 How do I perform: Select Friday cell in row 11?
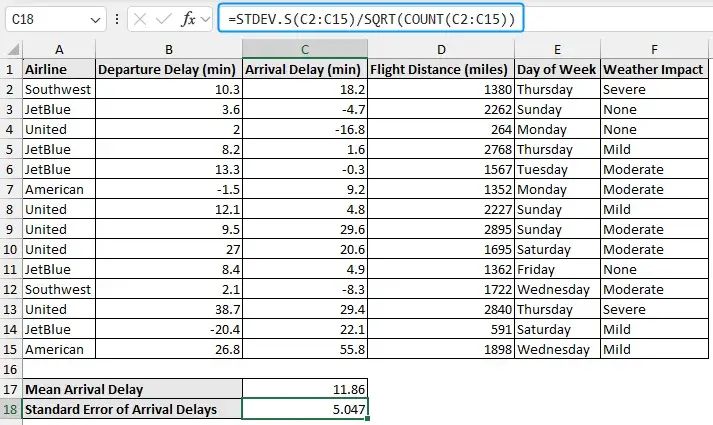pyautogui.click(x=557, y=269)
